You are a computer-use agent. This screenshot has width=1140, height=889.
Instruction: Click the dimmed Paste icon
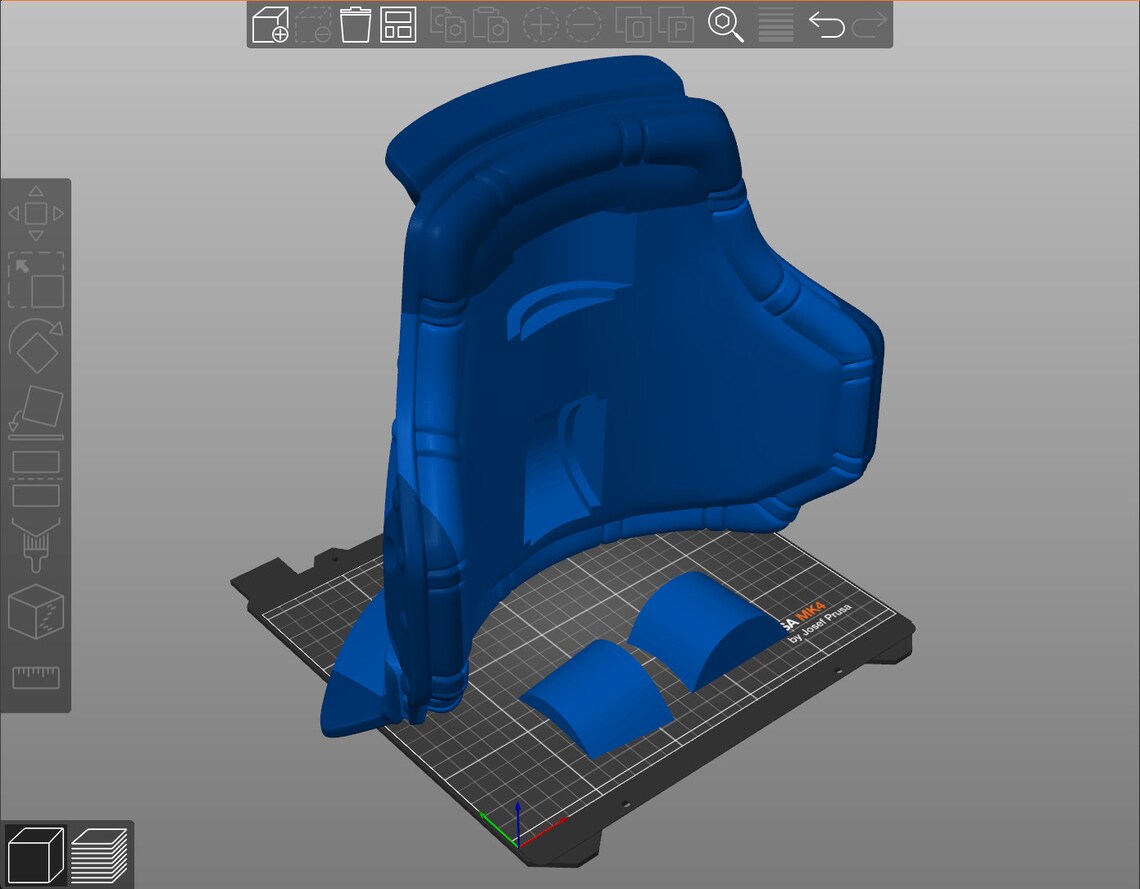pyautogui.click(x=491, y=25)
